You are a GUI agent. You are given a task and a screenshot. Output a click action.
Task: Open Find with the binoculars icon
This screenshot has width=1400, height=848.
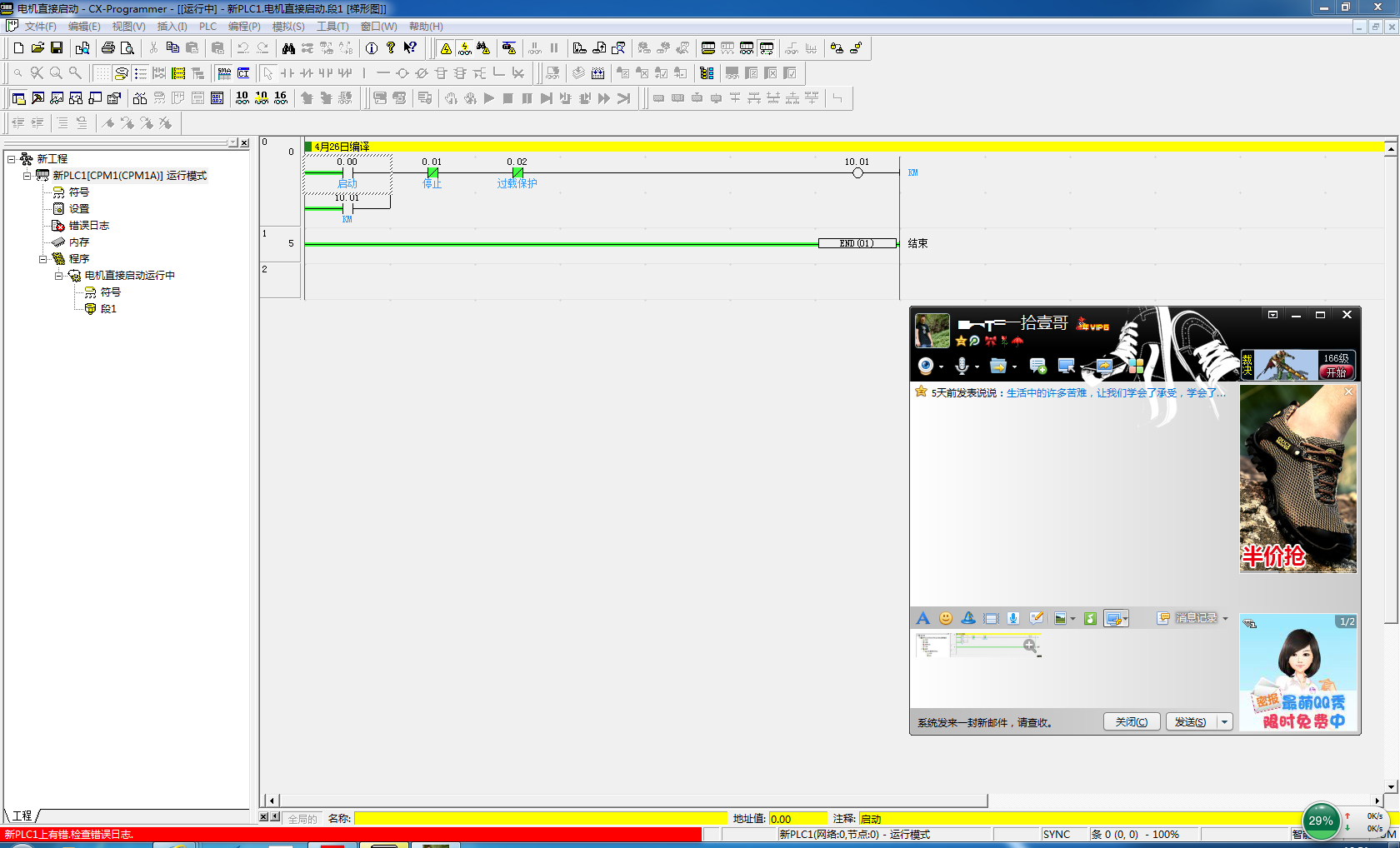tap(288, 48)
